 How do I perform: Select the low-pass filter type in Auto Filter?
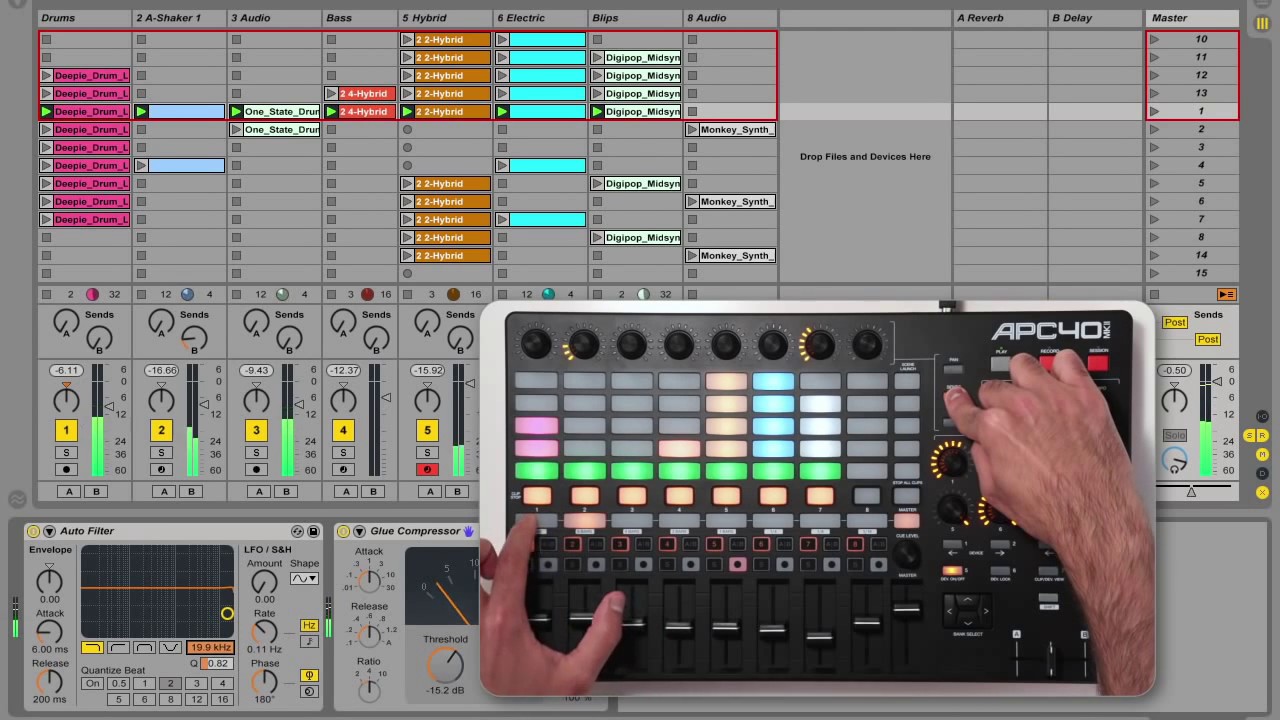(x=92, y=648)
